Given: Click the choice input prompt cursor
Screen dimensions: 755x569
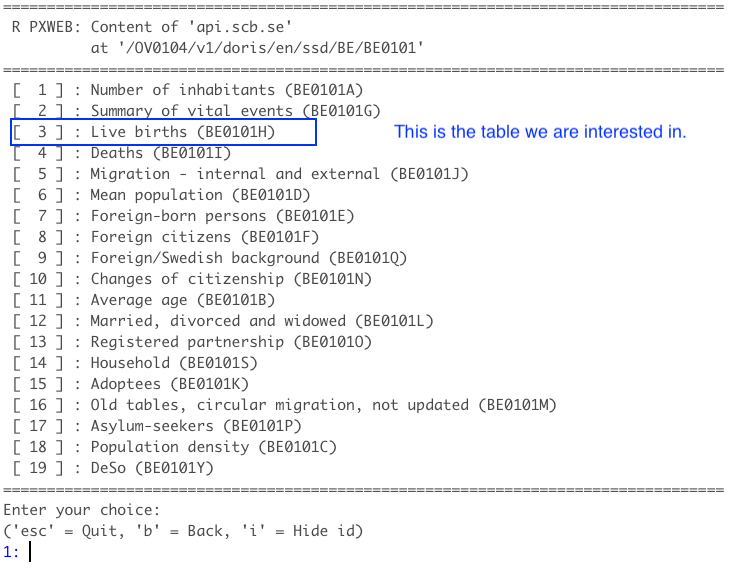Looking at the screenshot, I should pos(31,551).
